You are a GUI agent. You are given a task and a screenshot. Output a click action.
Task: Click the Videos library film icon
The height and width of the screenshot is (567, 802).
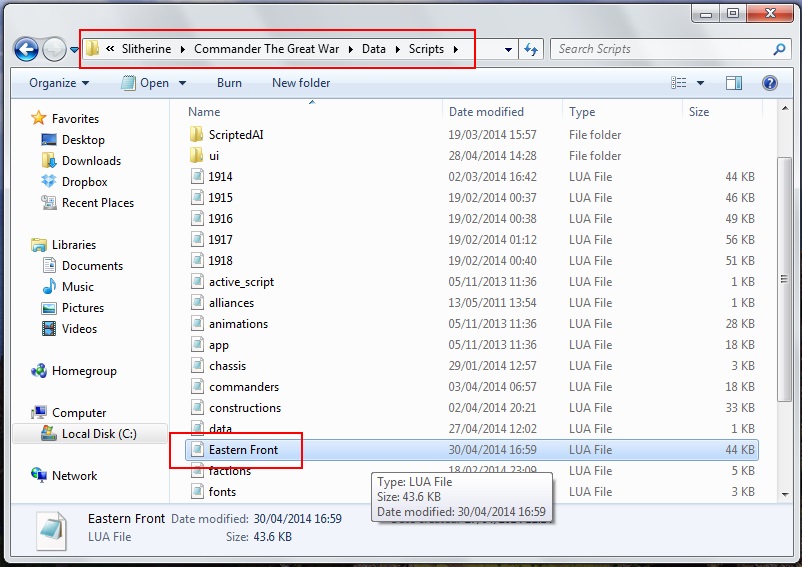click(49, 328)
